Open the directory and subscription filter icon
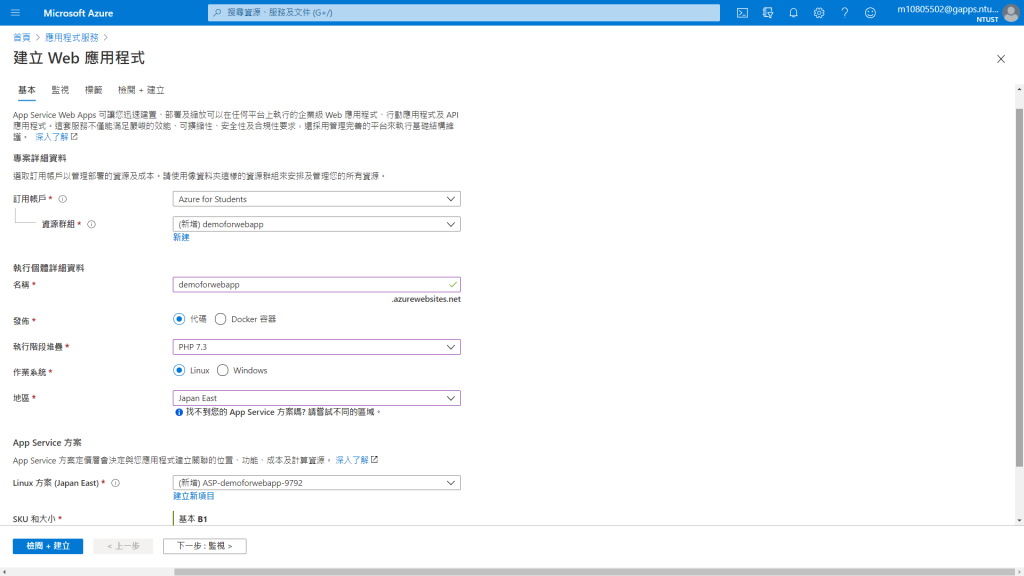The width and height of the screenshot is (1024, 576). pyautogui.click(x=768, y=12)
